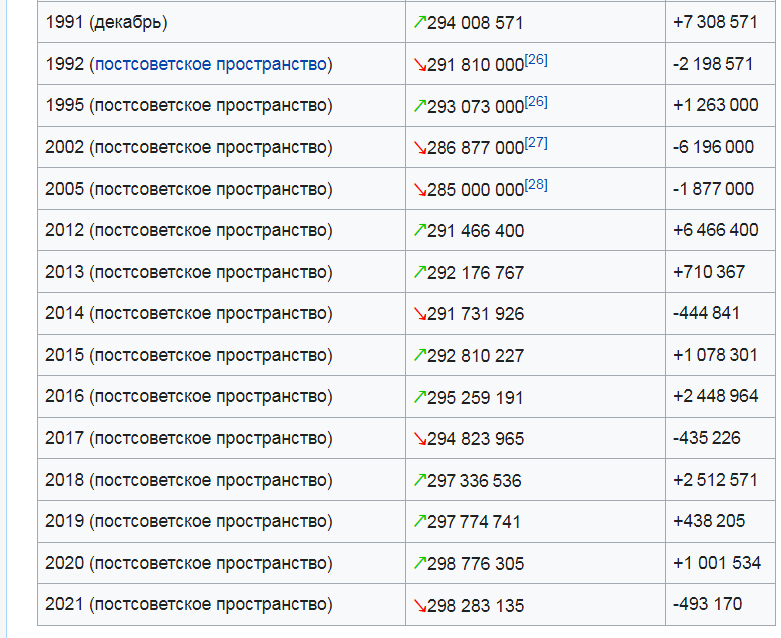The image size is (781, 638).
Task: Select the 2019 year label cell
Action: click(x=188, y=521)
